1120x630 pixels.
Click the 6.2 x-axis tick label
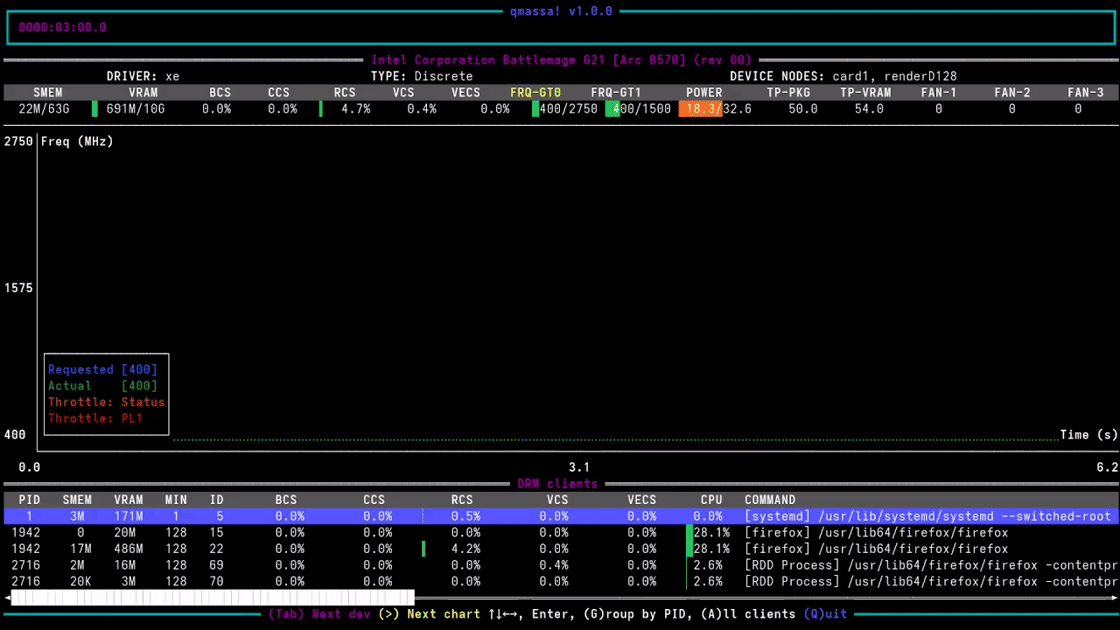(x=1107, y=467)
